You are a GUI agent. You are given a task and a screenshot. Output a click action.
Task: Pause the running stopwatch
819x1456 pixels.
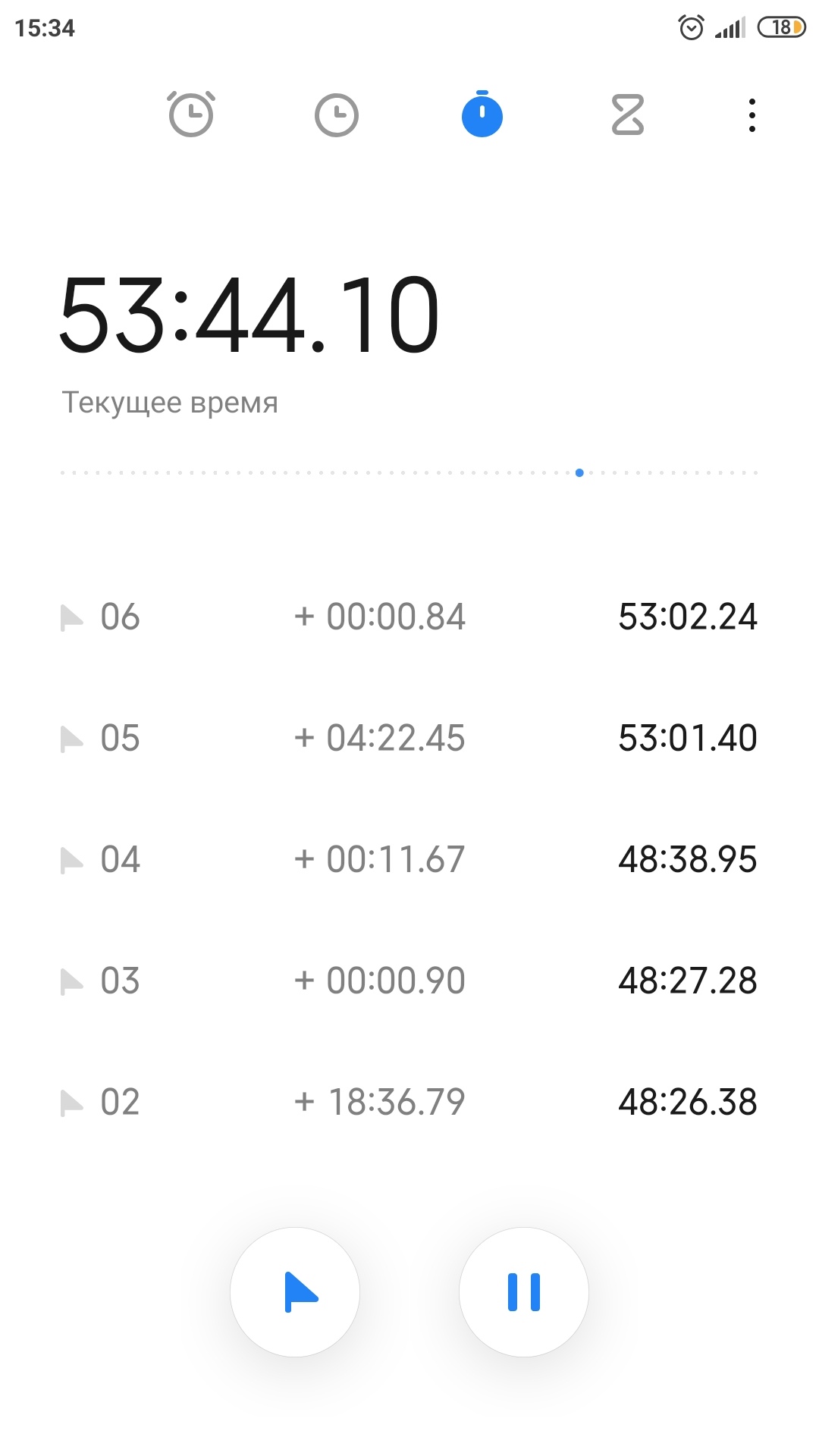click(x=524, y=1291)
